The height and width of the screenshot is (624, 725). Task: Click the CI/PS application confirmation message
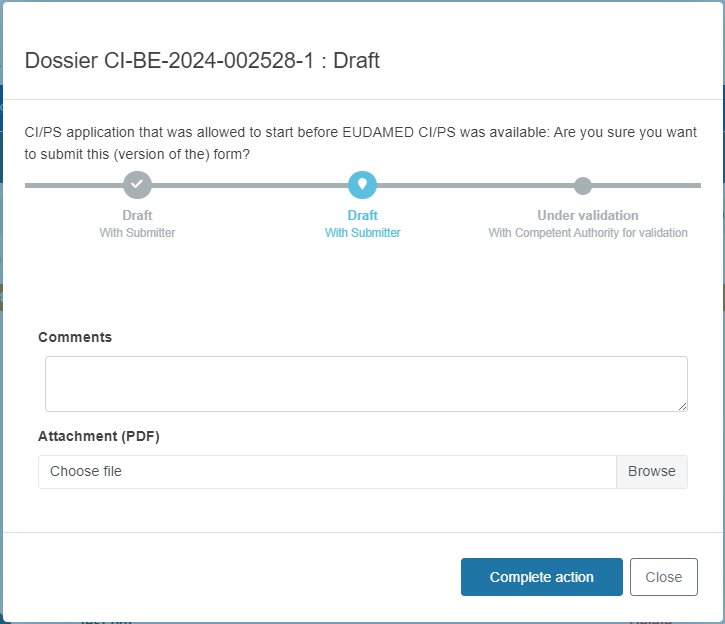coord(361,143)
